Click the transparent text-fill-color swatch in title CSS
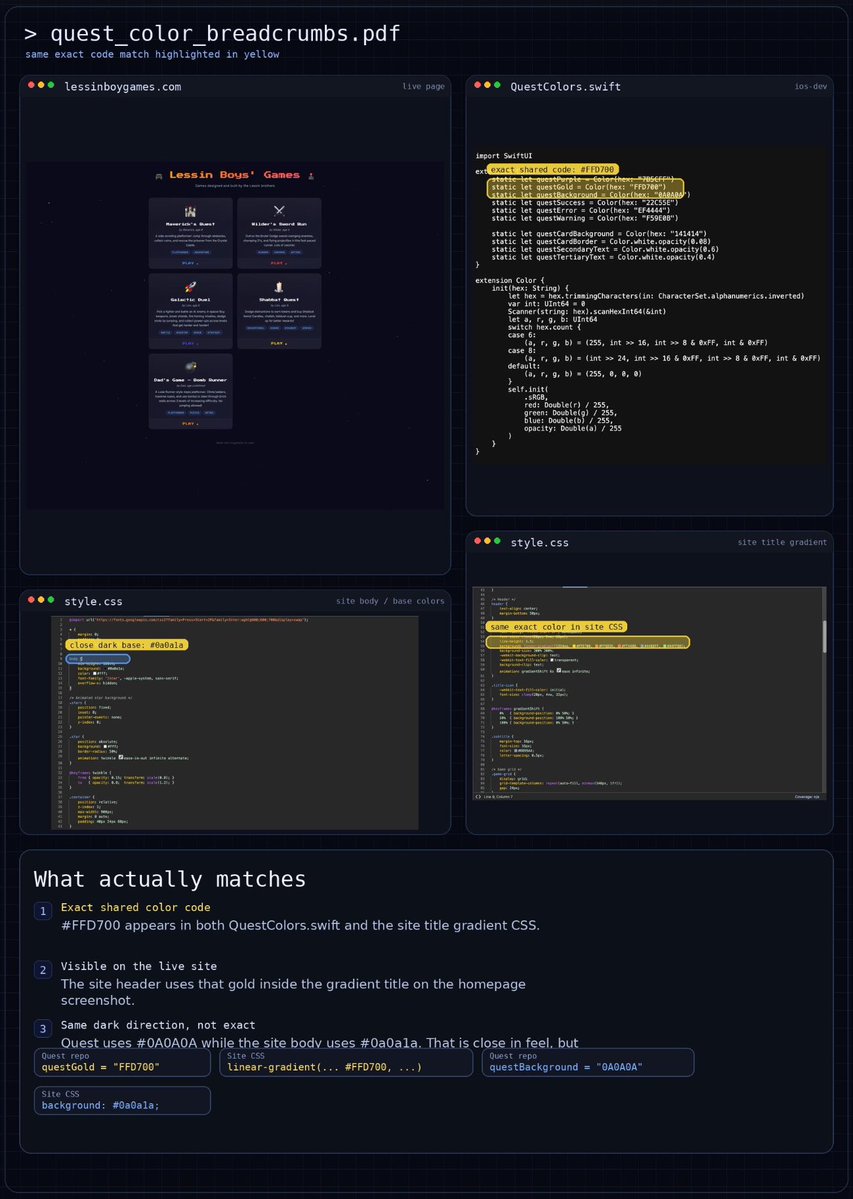Image resolution: width=853 pixels, height=1199 pixels. coord(552,660)
